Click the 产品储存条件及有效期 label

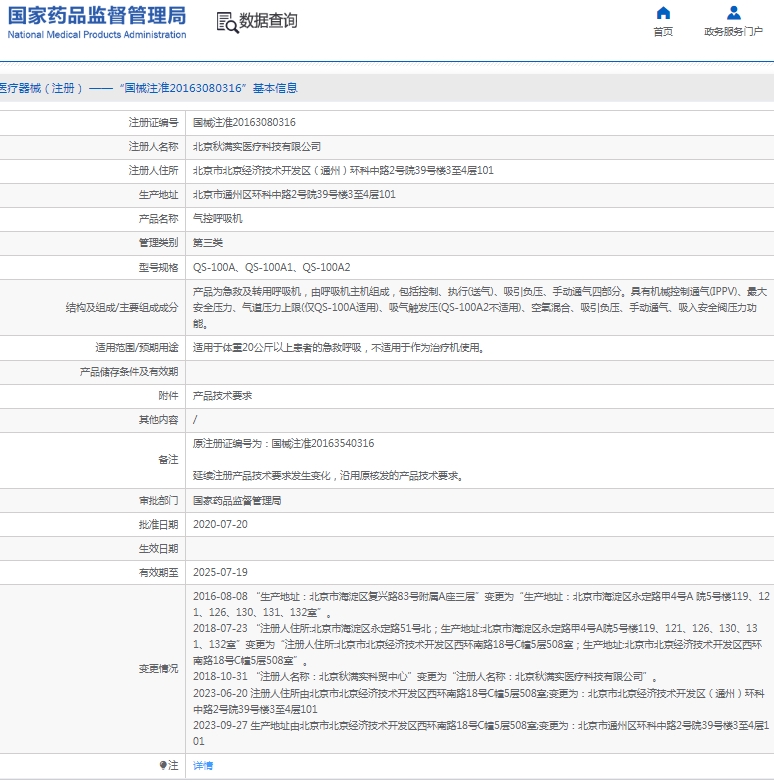(129, 372)
